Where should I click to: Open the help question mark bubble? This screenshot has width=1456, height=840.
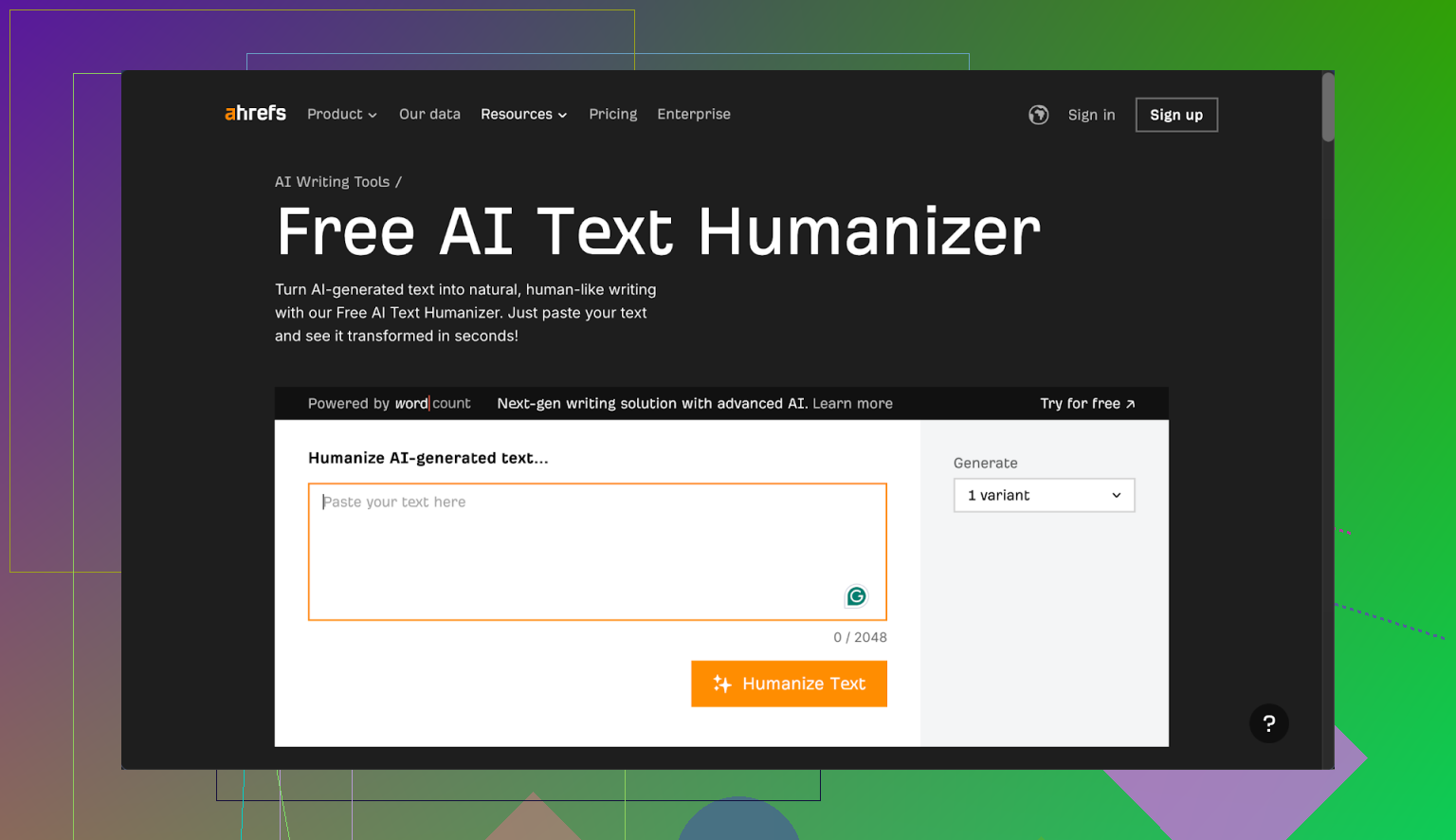(x=1268, y=723)
